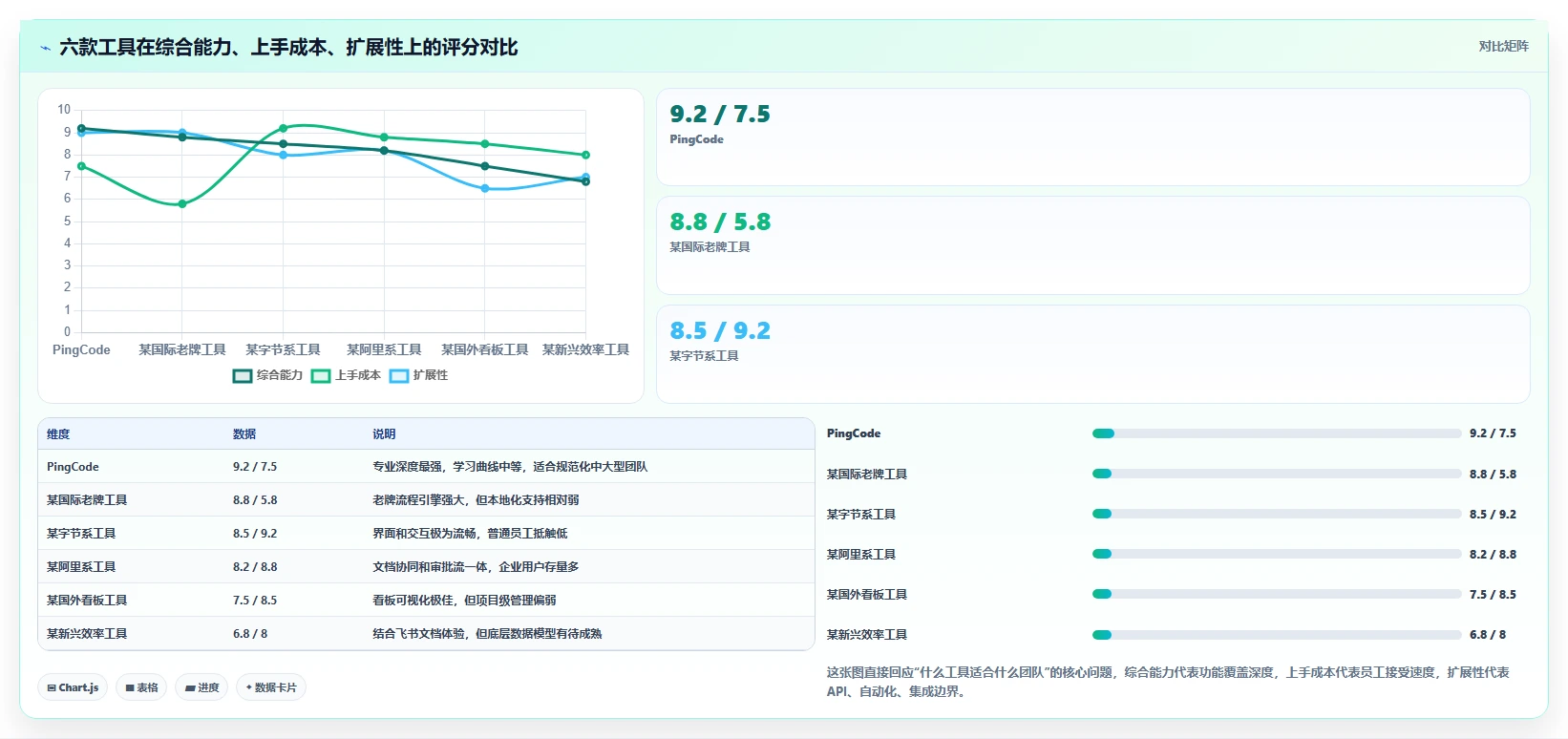Viewport: 1568px width, 739px height.
Task: Click the 某新兴效率工具 progress bar
Action: (1277, 635)
